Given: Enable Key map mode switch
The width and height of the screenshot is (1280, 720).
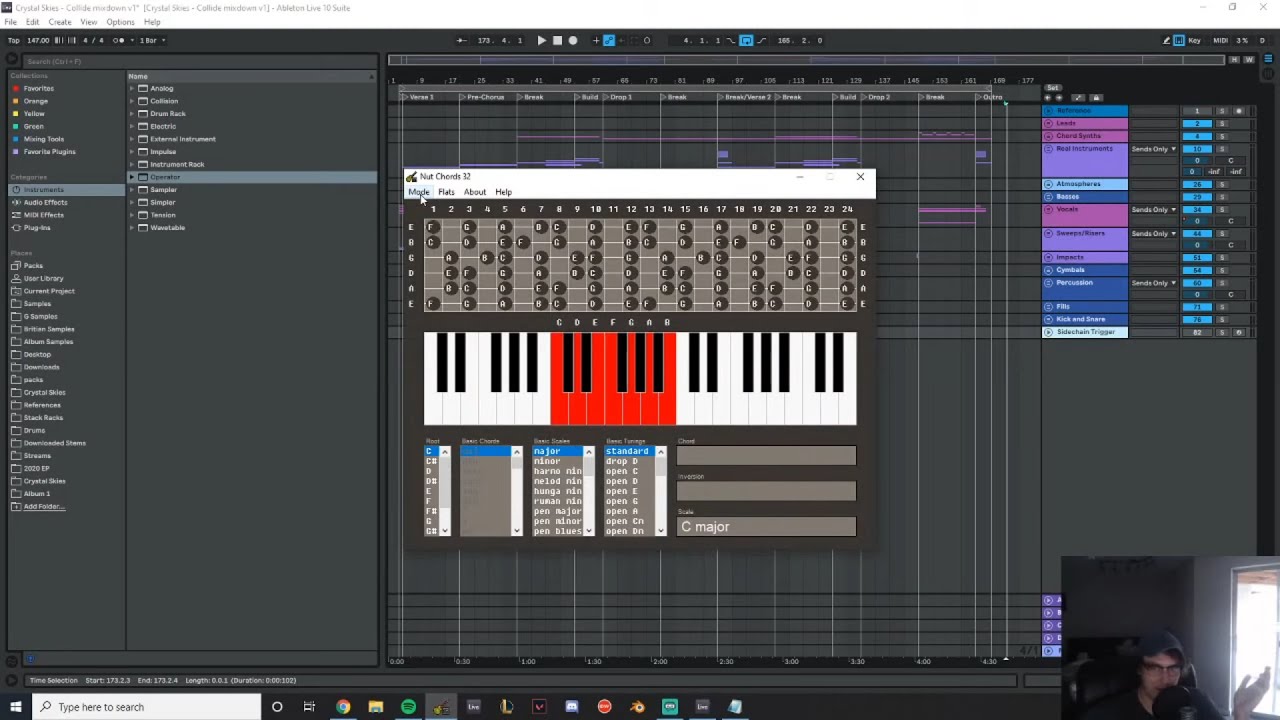Looking at the screenshot, I should click(x=1193, y=40).
